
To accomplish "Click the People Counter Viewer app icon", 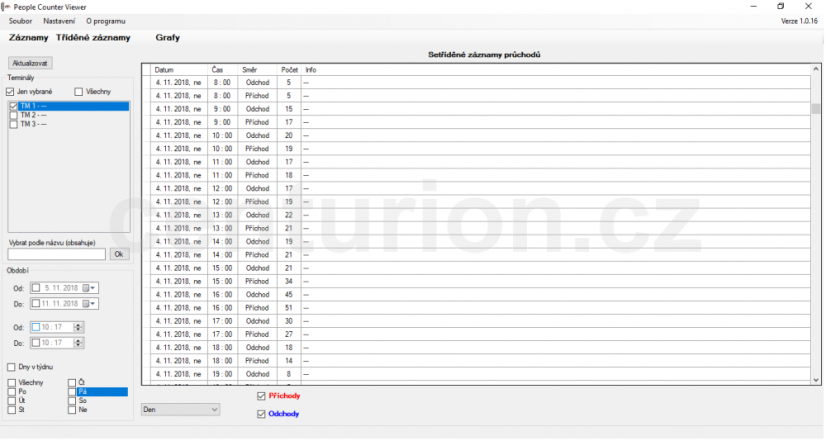I will [6, 7].
